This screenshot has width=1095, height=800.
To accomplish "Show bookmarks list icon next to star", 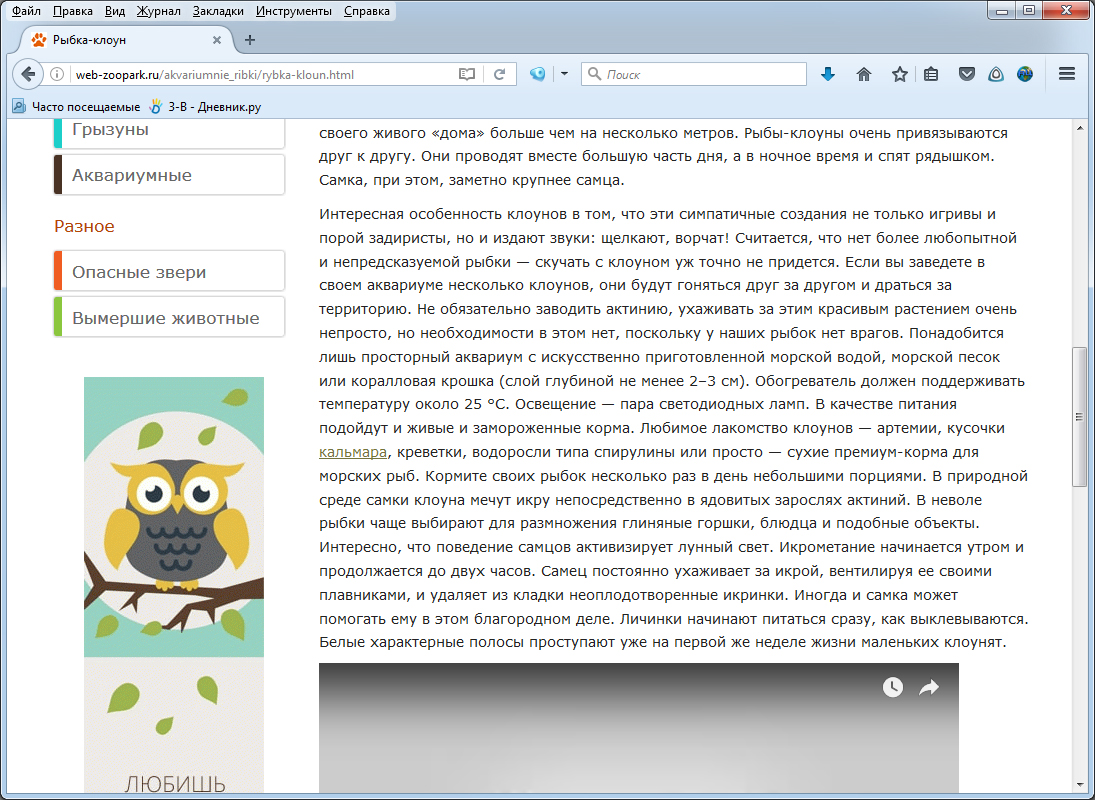I will point(931,74).
